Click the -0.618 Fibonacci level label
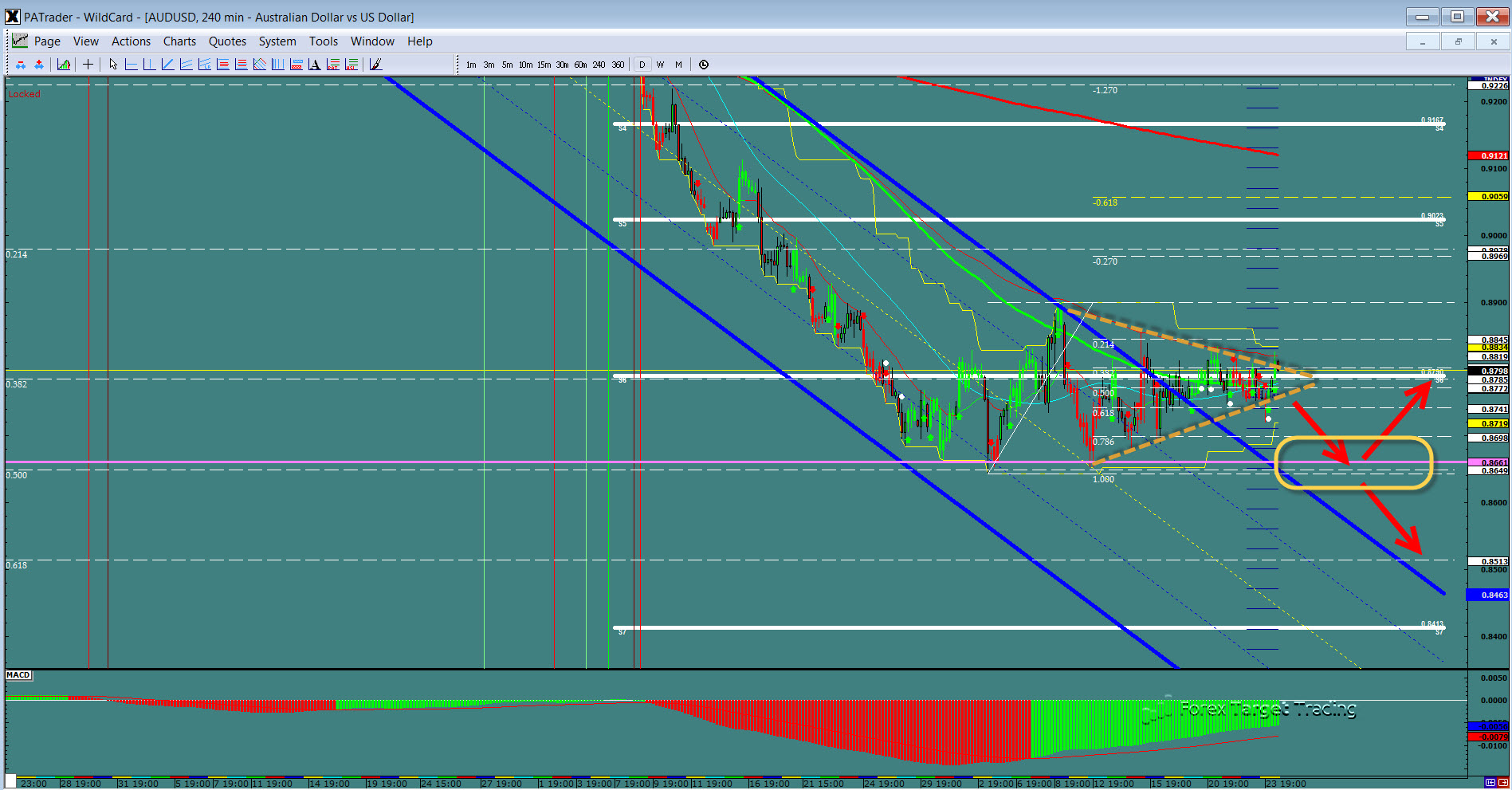Image resolution: width=1512 pixels, height=790 pixels. coord(1105,202)
